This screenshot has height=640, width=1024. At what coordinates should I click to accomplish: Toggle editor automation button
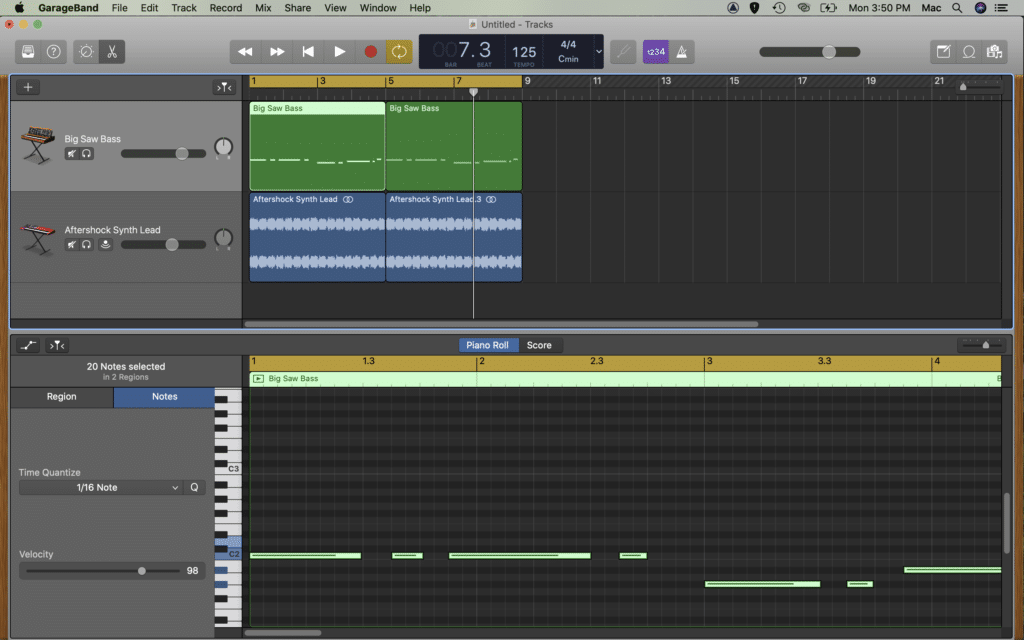28,345
